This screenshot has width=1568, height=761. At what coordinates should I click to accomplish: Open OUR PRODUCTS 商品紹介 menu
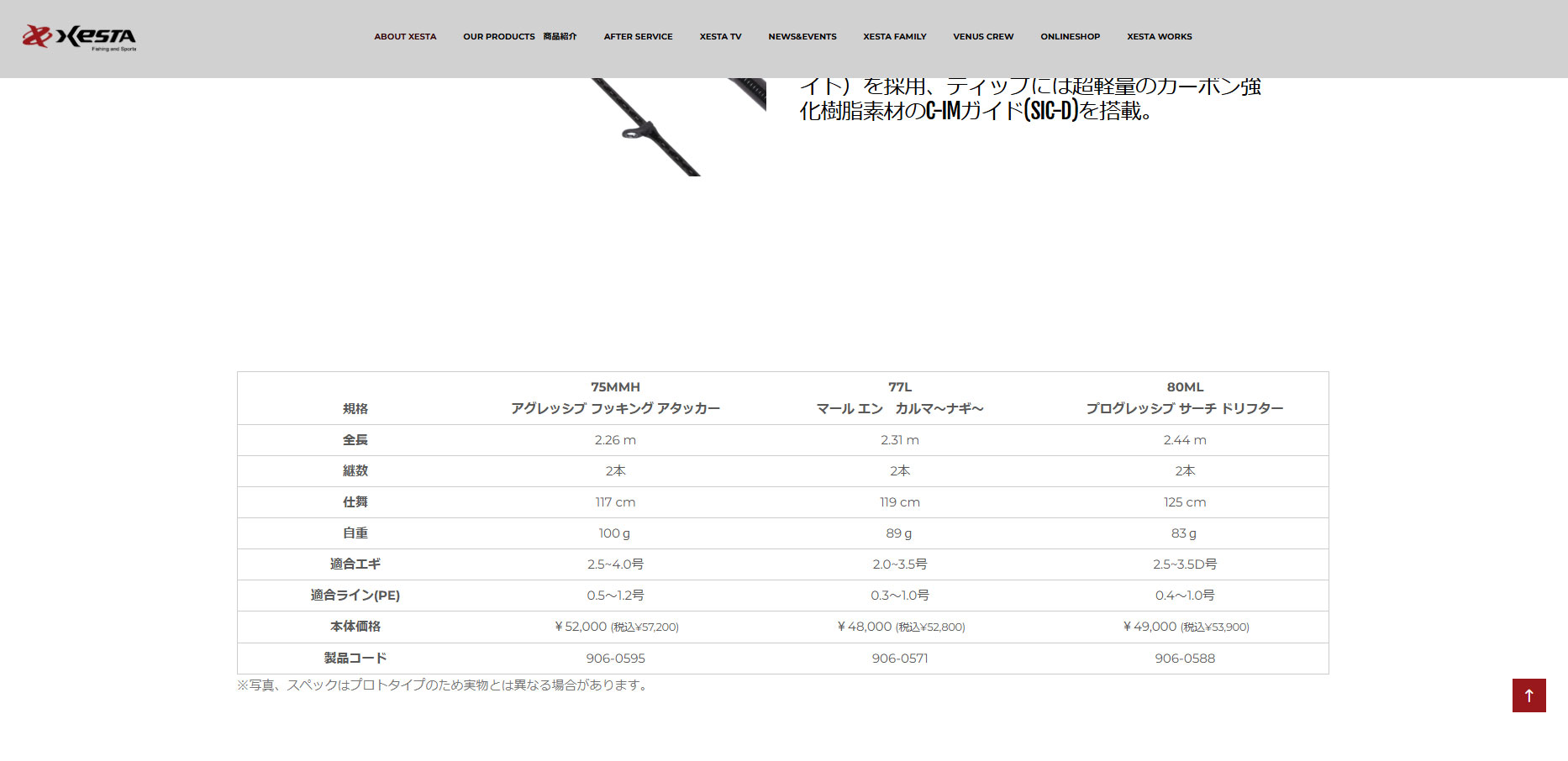tap(520, 37)
